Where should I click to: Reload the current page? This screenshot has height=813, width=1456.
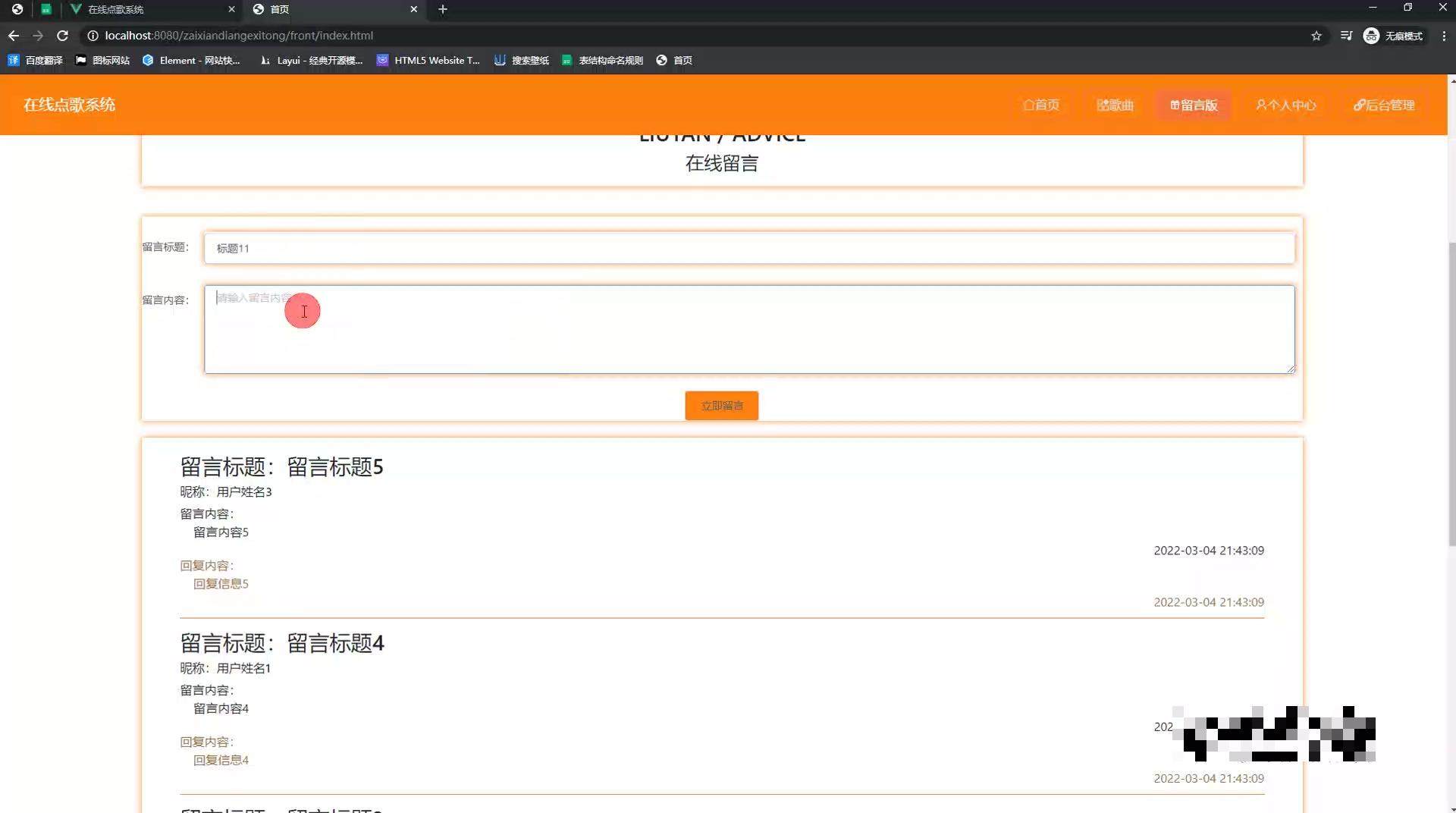tap(63, 36)
